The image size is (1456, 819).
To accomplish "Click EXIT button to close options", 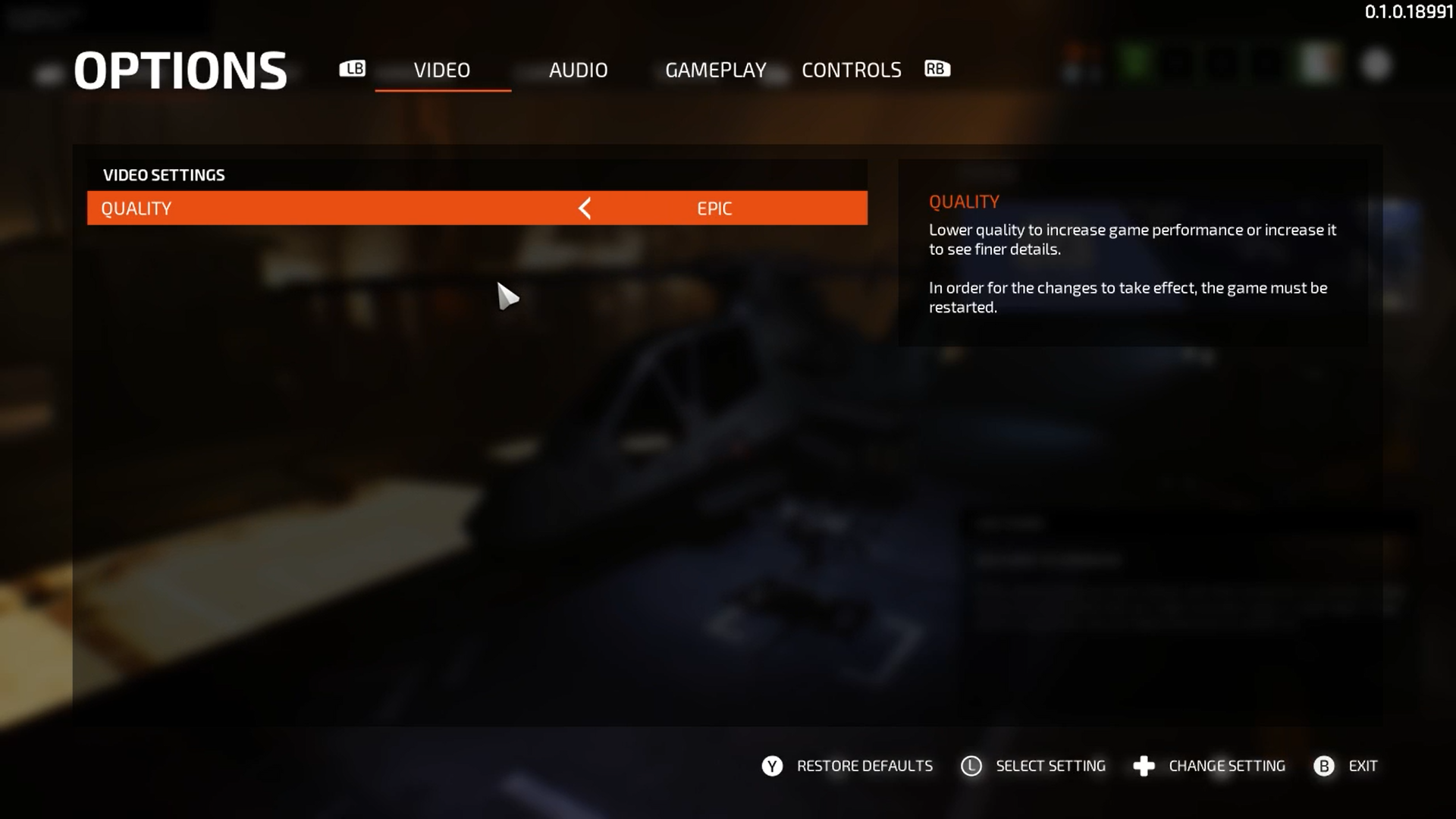I will (1363, 765).
